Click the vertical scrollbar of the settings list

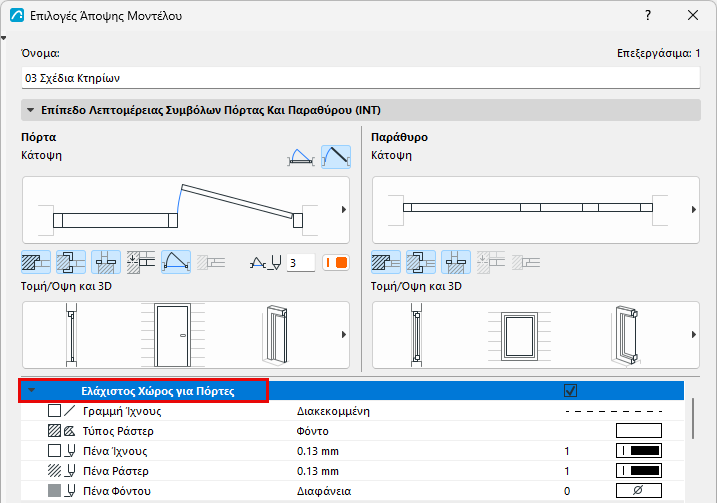click(x=693, y=418)
